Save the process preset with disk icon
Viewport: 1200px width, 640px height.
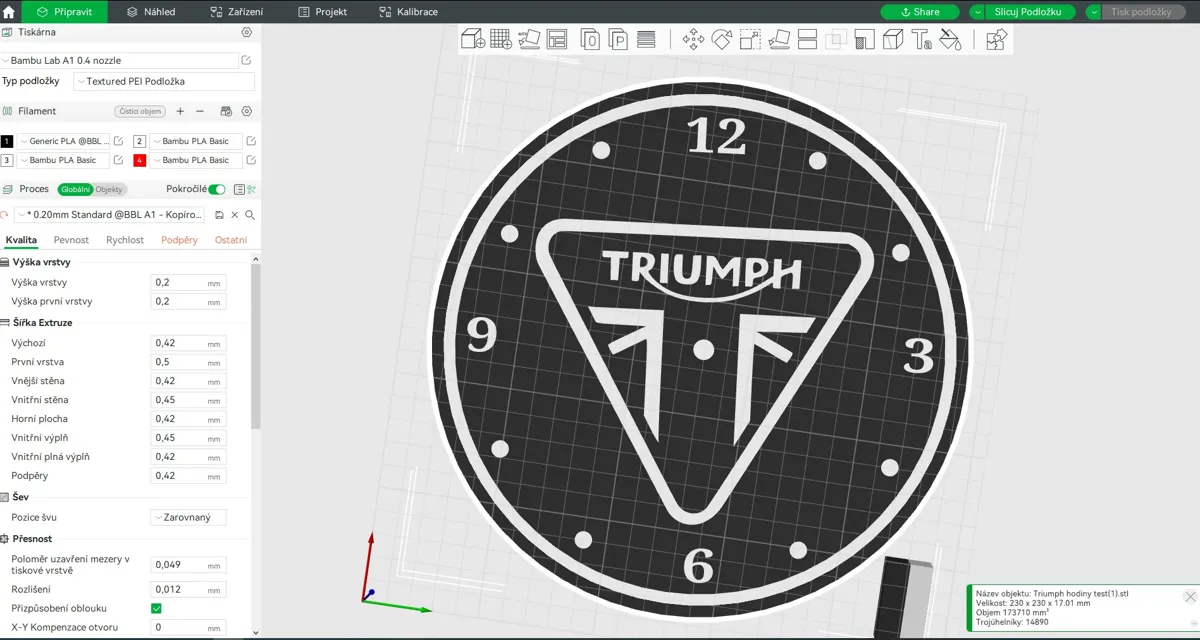coord(220,215)
